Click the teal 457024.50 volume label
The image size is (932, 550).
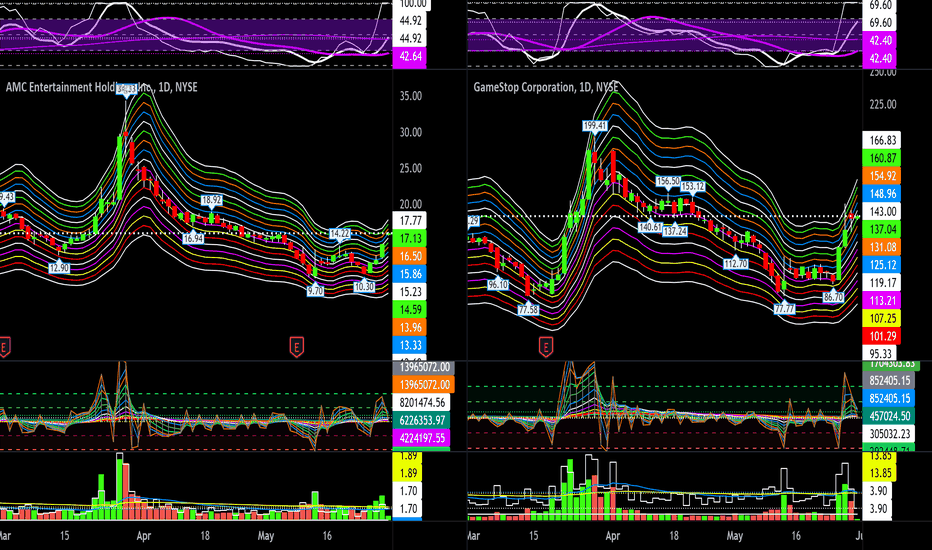[x=889, y=416]
